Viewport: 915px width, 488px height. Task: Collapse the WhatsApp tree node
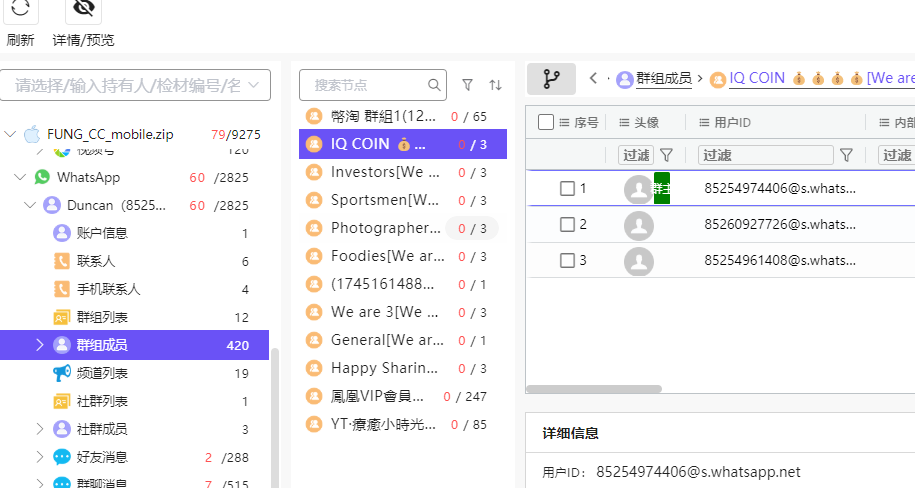tap(20, 177)
